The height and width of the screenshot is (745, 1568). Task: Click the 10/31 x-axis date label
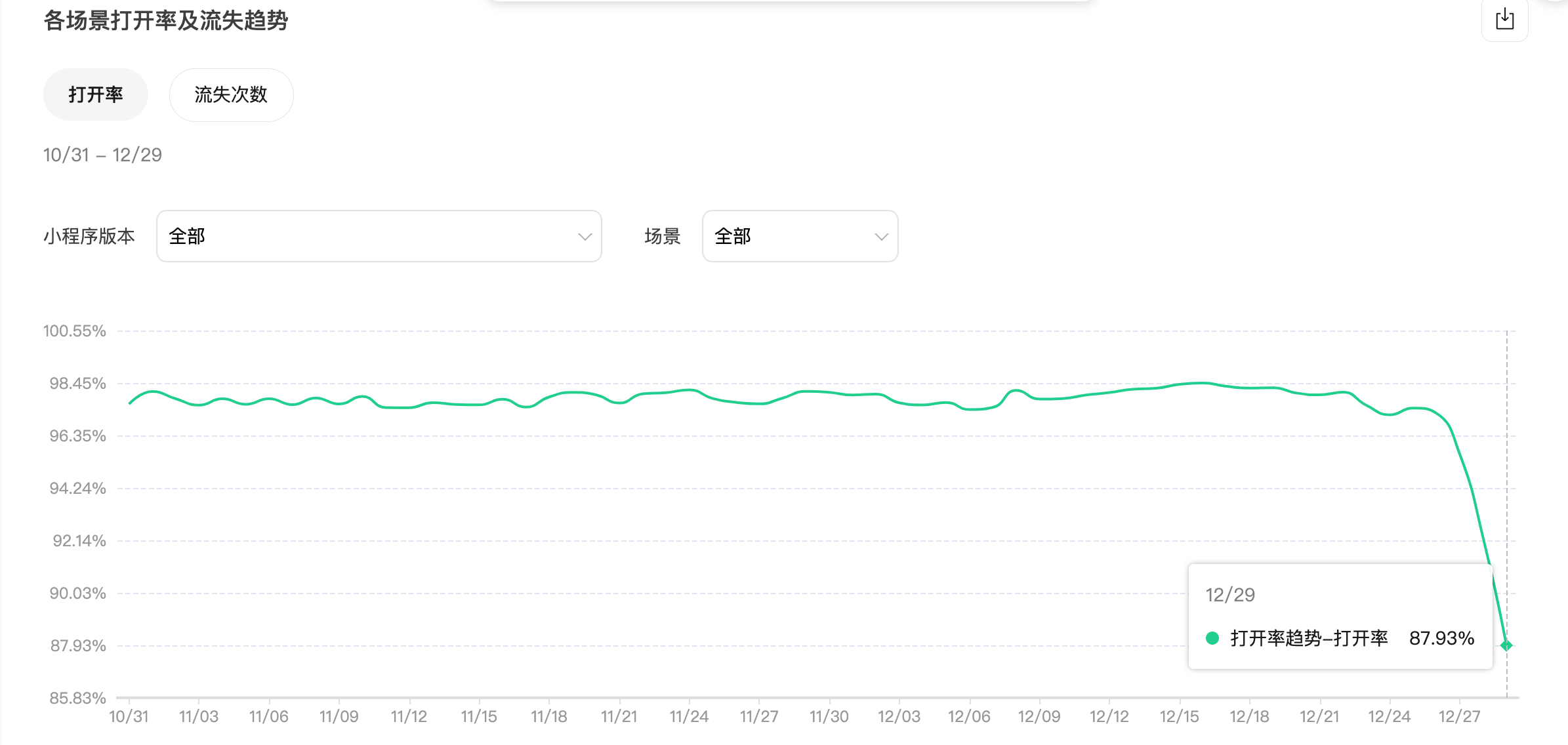(x=129, y=716)
